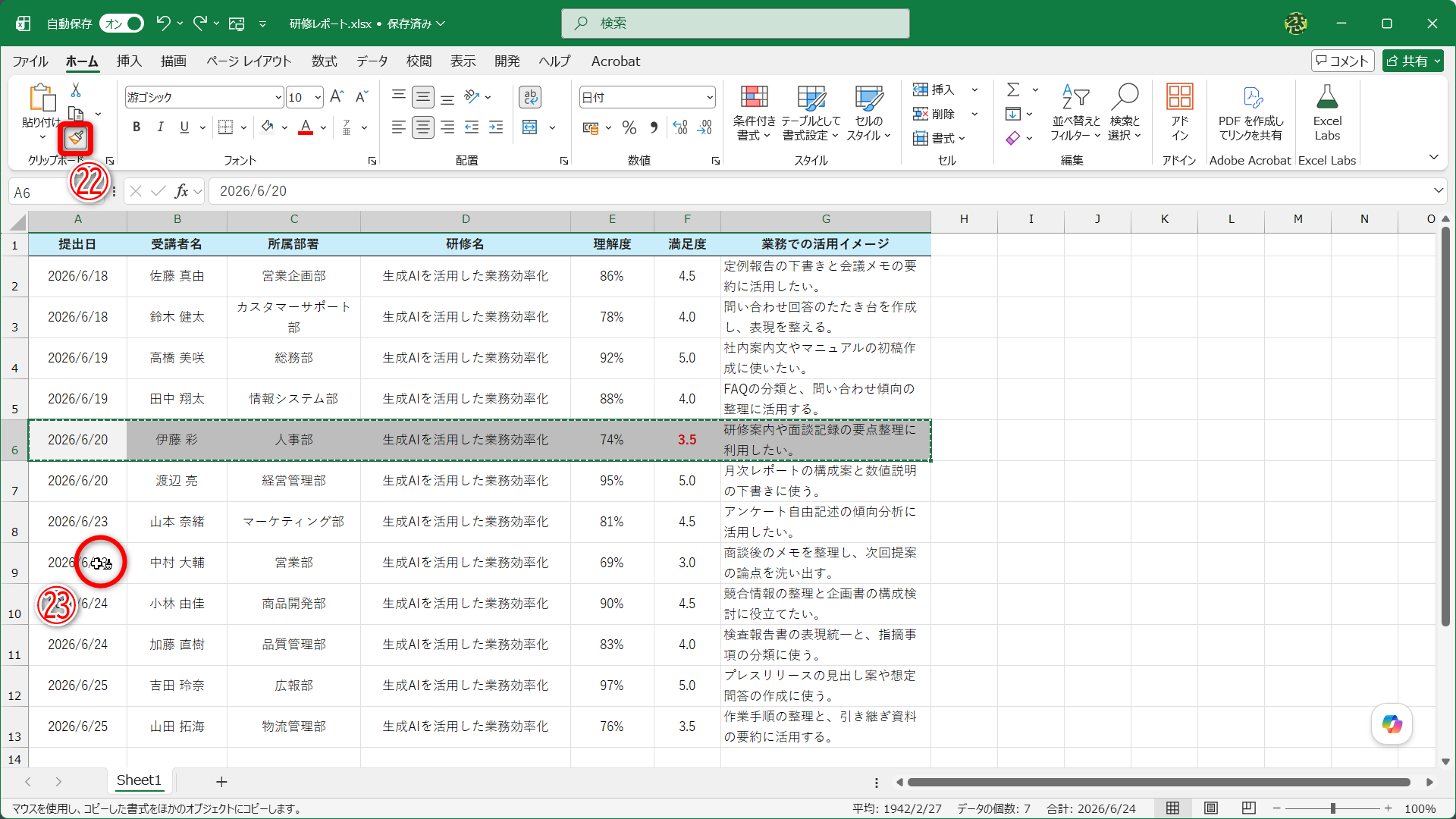Click the Format Painter brush icon

click(x=76, y=138)
